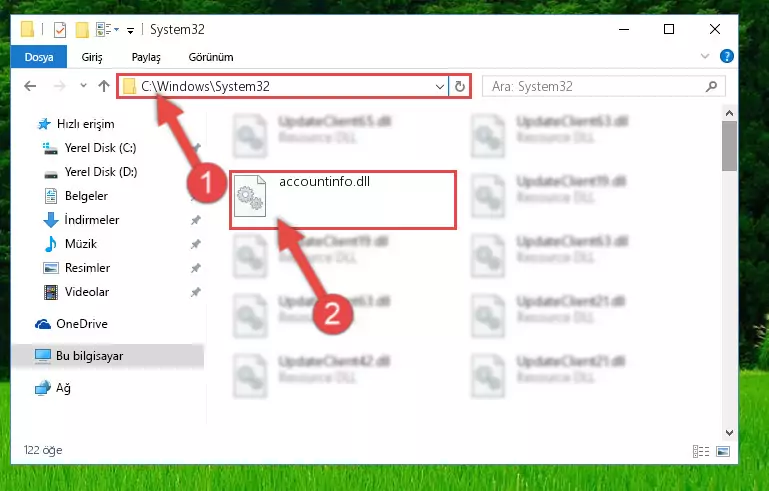This screenshot has height=491, width=769.
Task: Click the scroll down arrow of file list
Action: [x=729, y=433]
